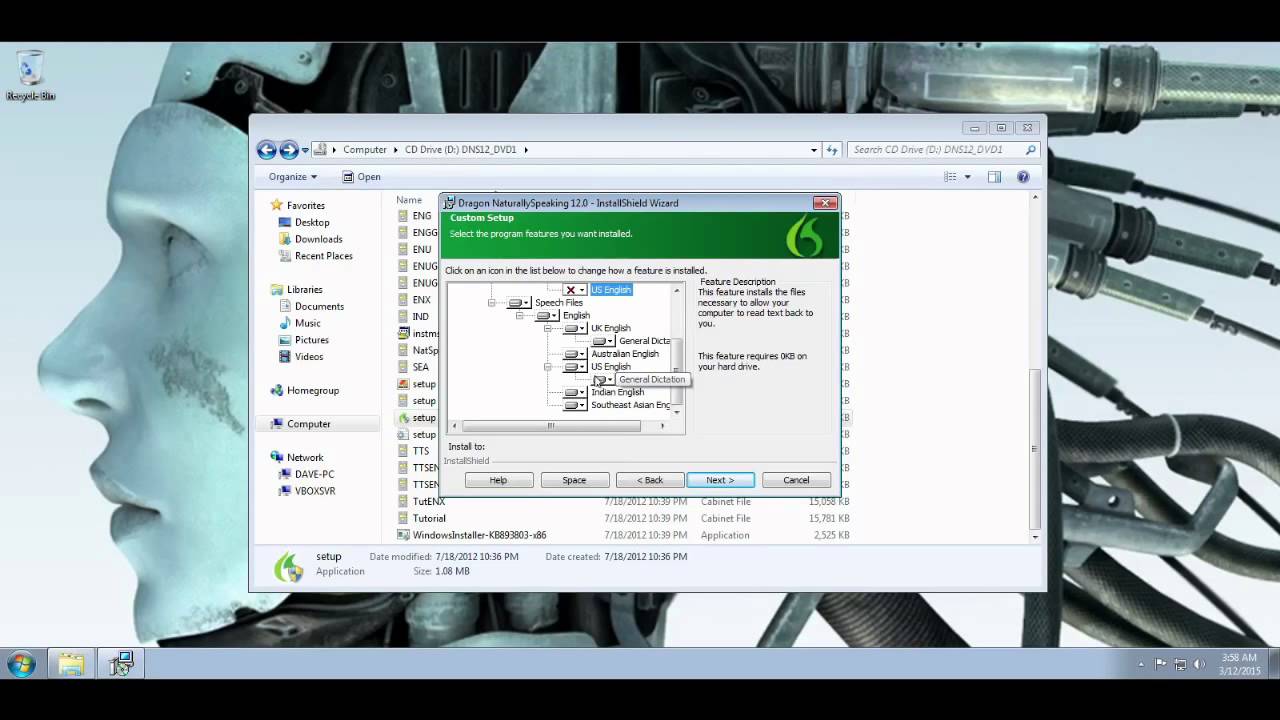This screenshot has width=1280, height=720.
Task: Cancel the InstallShield wizard
Action: (796, 480)
